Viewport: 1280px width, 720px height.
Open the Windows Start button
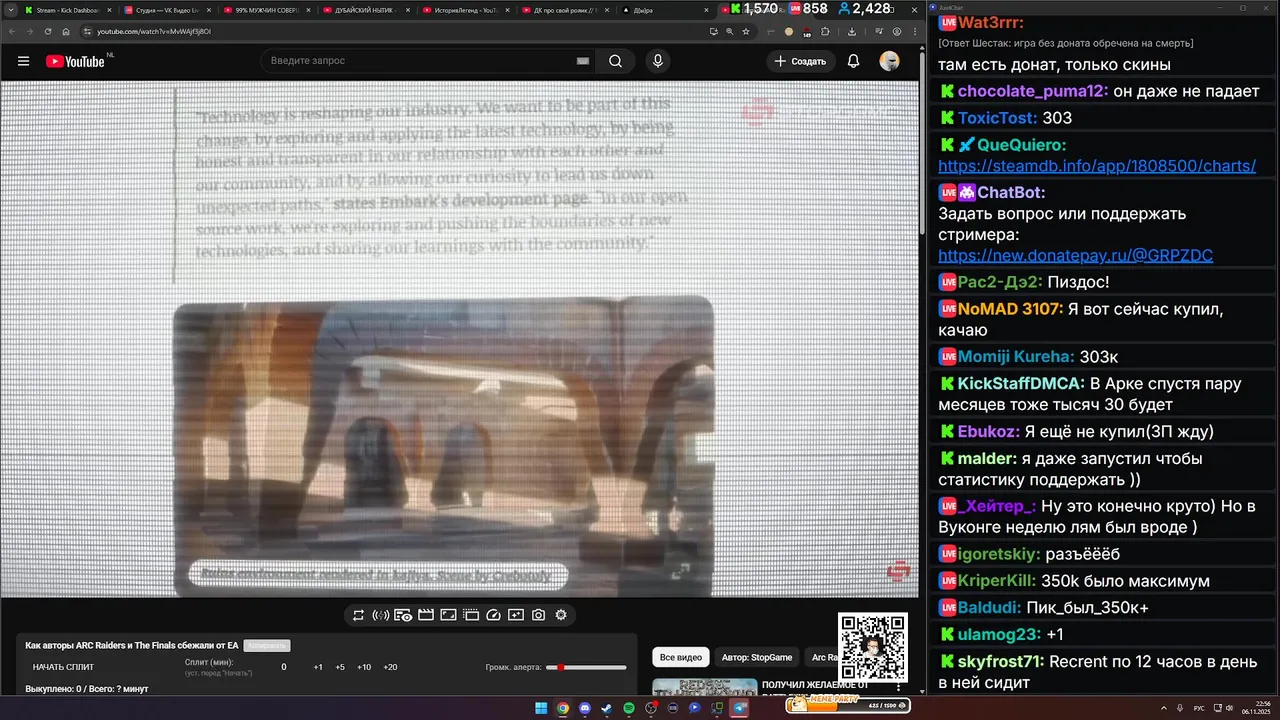(x=541, y=708)
